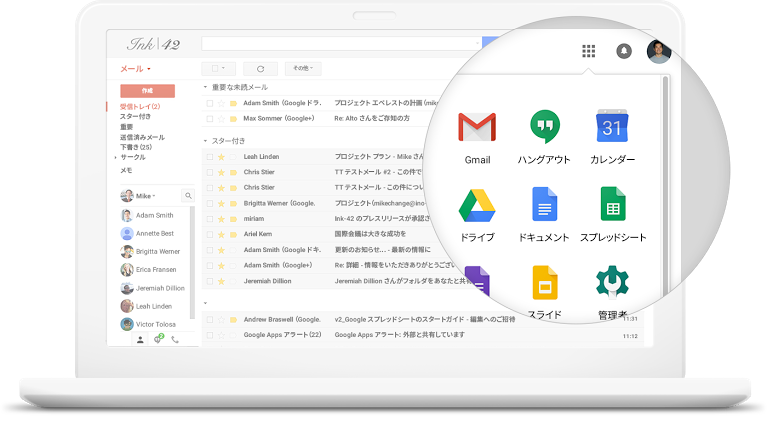This screenshot has width=767, height=428.
Task: Open the メール dropdown menu
Action: click(x=135, y=69)
